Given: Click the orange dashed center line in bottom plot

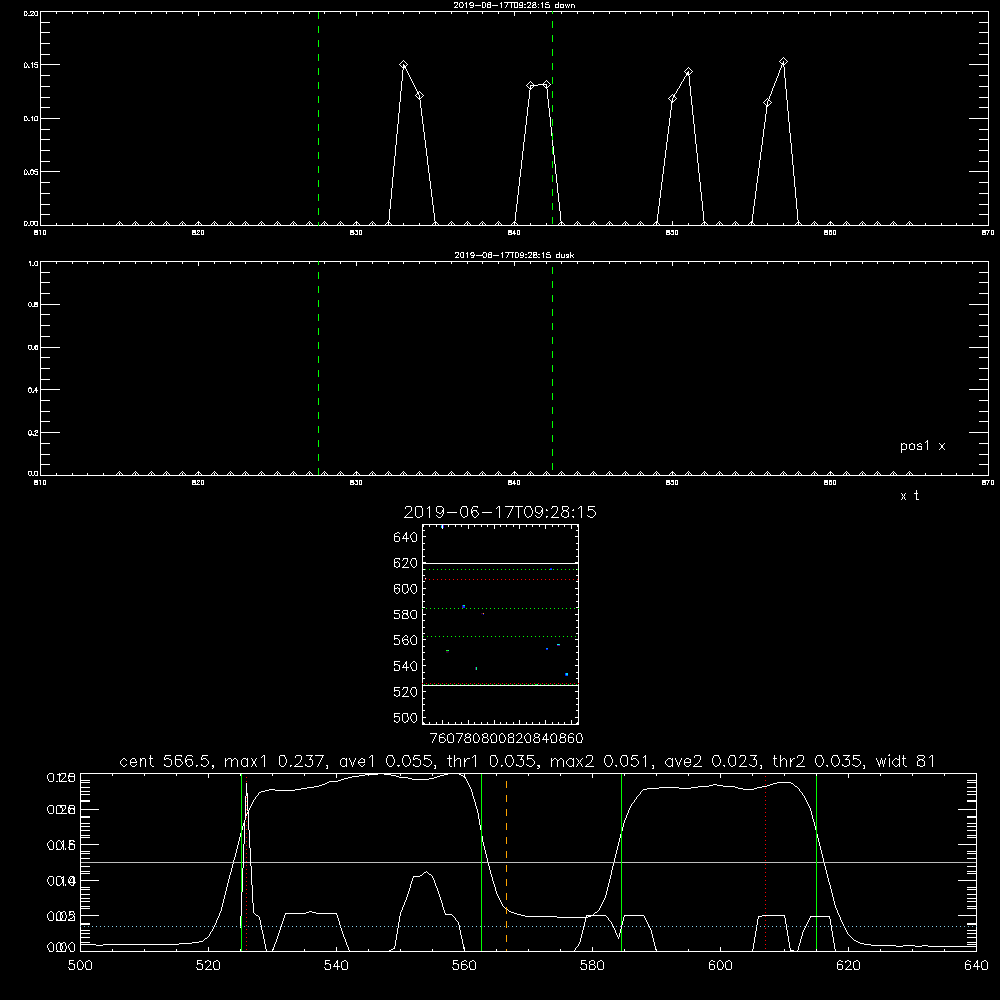Looking at the screenshot, I should (506, 862).
